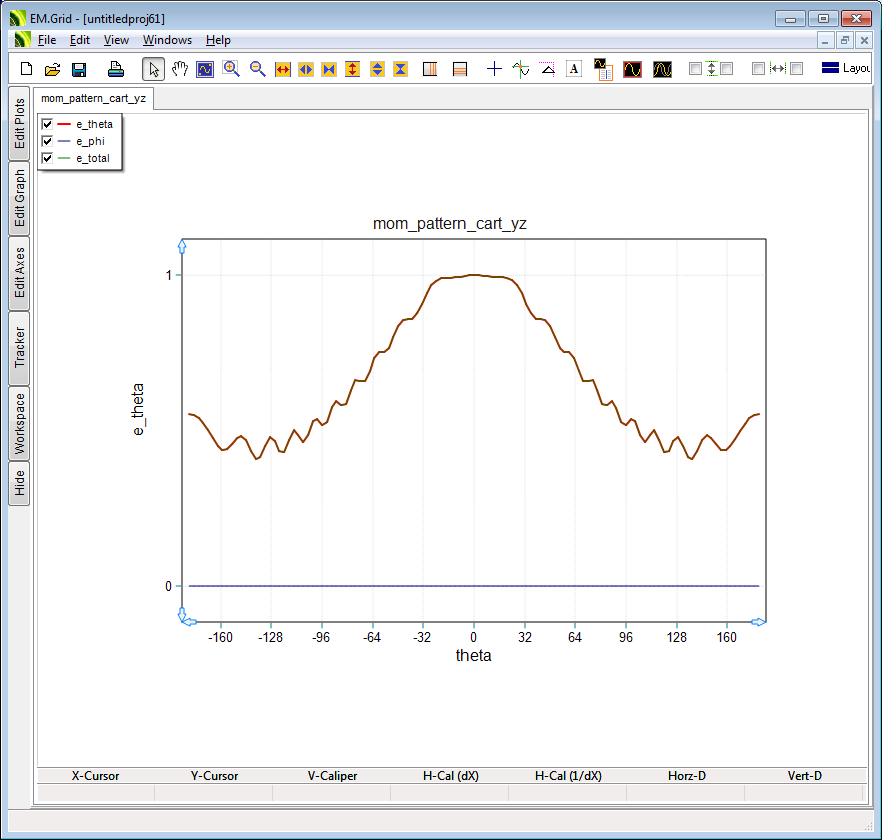Open the Tracker side panel
This screenshot has width=882, height=840.
click(x=19, y=348)
